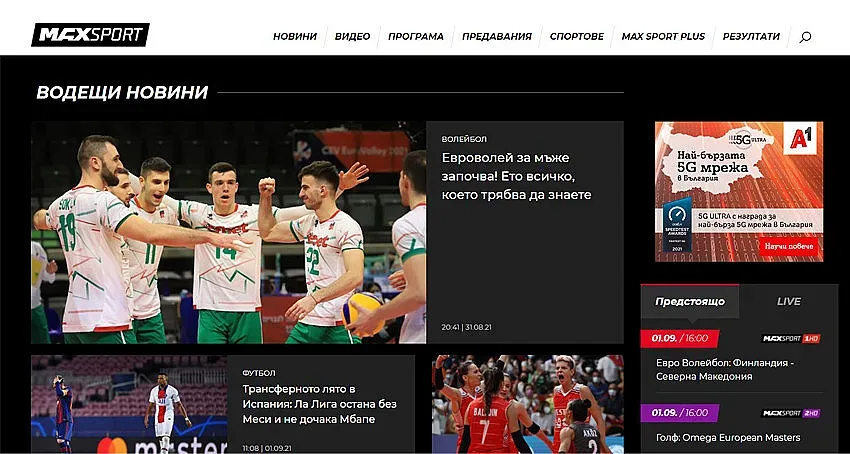Open the Новини menu item
Screen dimensions: 850x454
click(295, 37)
